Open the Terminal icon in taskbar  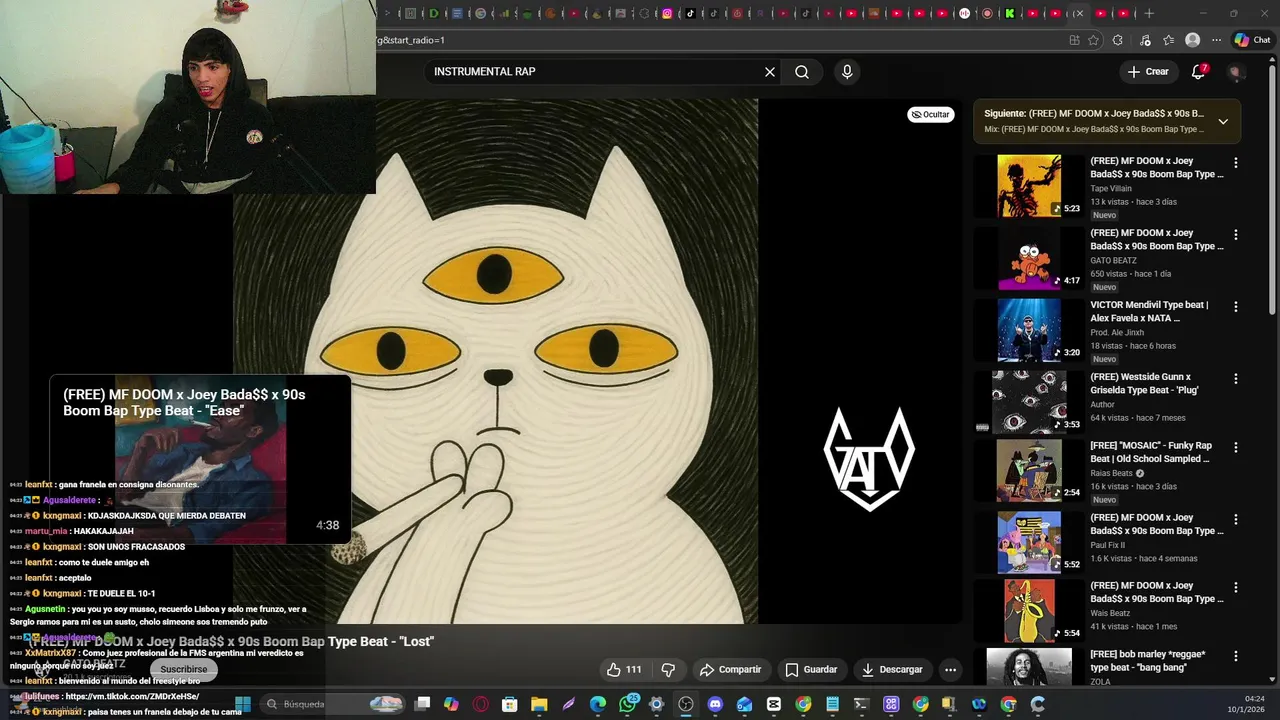tap(861, 704)
